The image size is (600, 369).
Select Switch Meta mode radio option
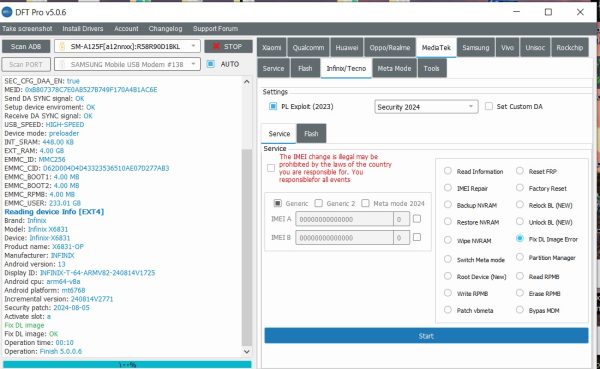click(447, 259)
